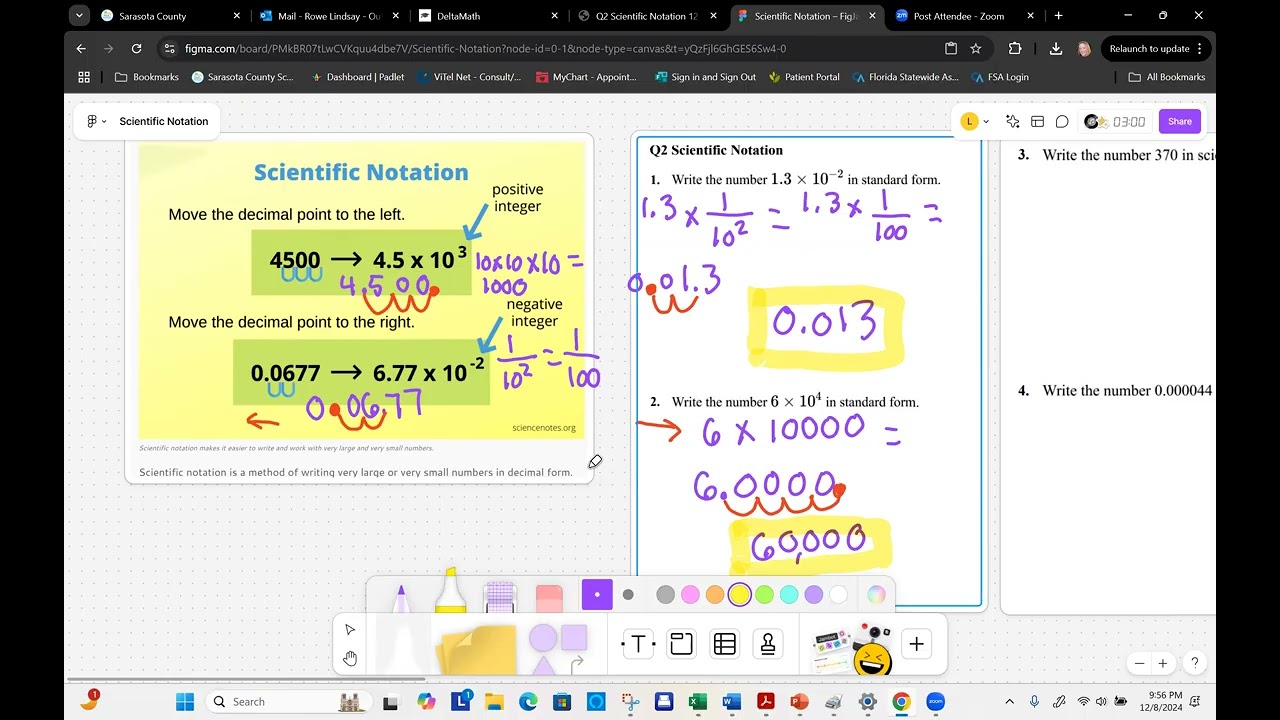The image size is (1280, 720).
Task: Open the tab search dropdown
Action: [x=78, y=16]
